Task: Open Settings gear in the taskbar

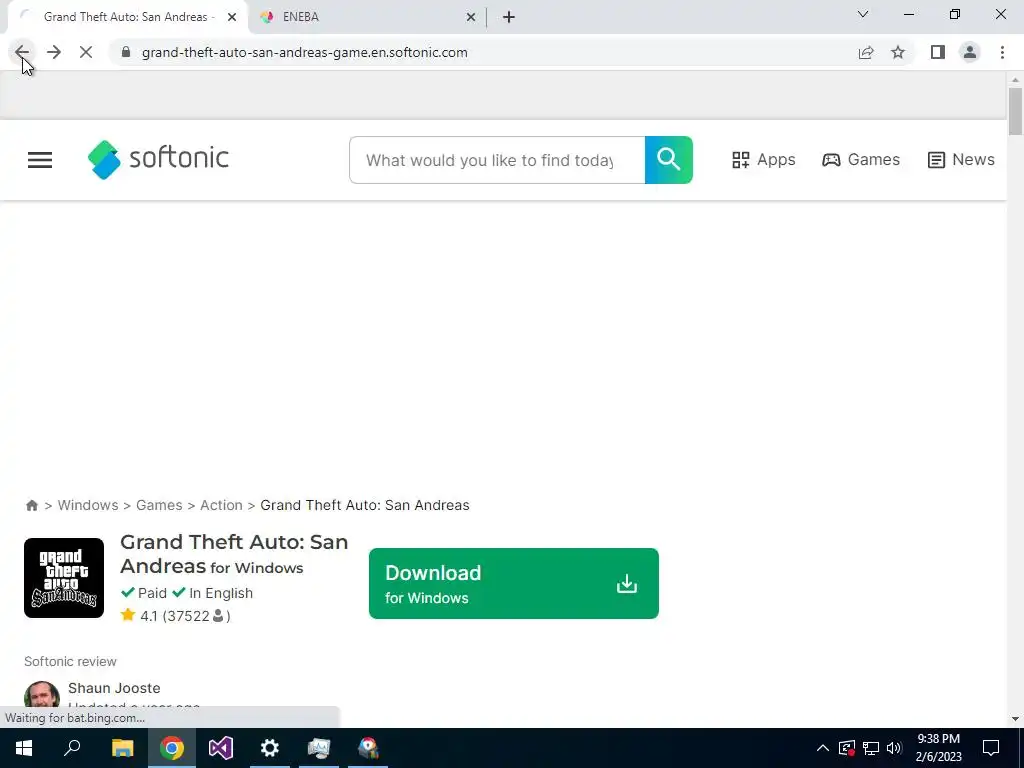Action: click(270, 748)
